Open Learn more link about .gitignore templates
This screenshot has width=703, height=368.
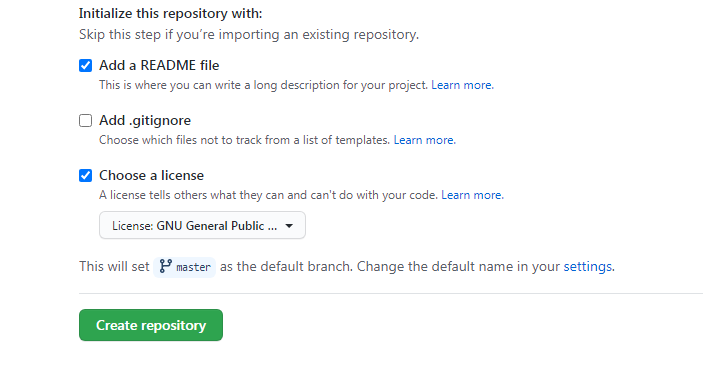425,140
